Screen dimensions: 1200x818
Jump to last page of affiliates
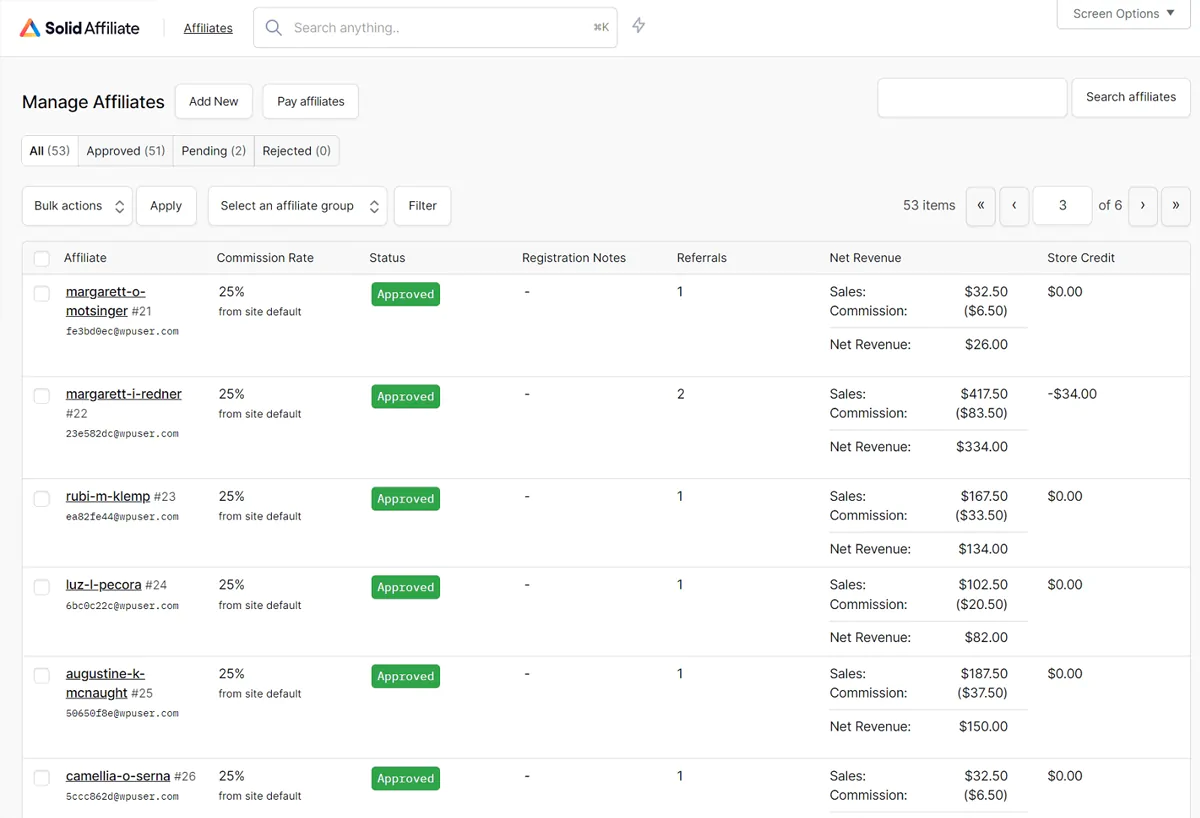(x=1175, y=205)
